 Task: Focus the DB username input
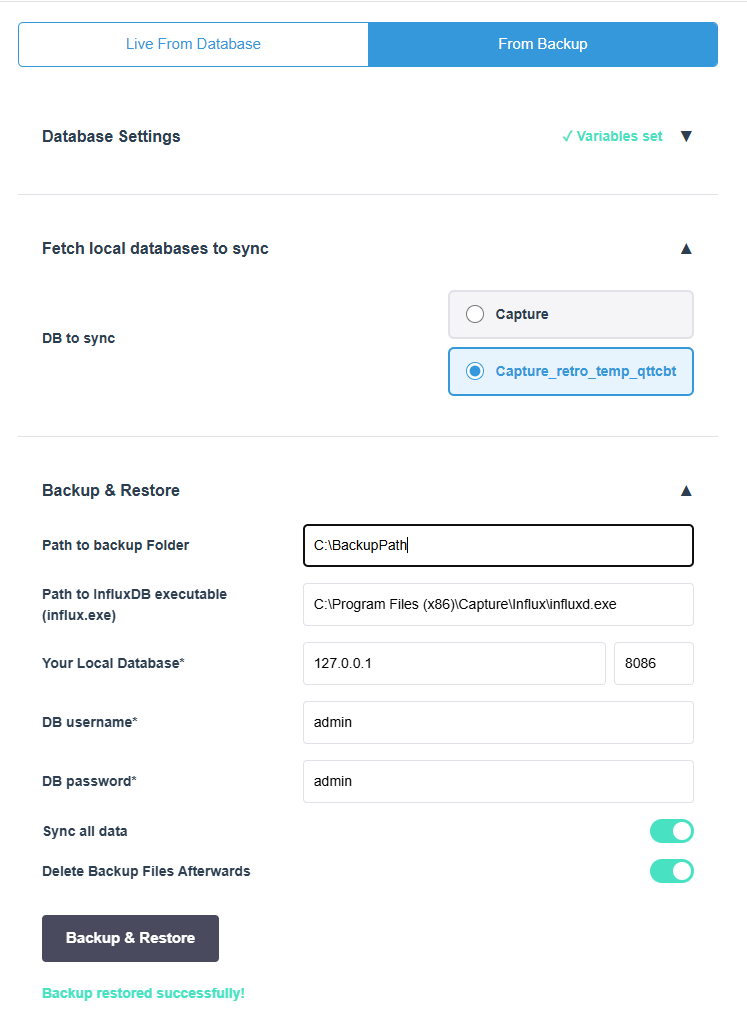(x=498, y=722)
